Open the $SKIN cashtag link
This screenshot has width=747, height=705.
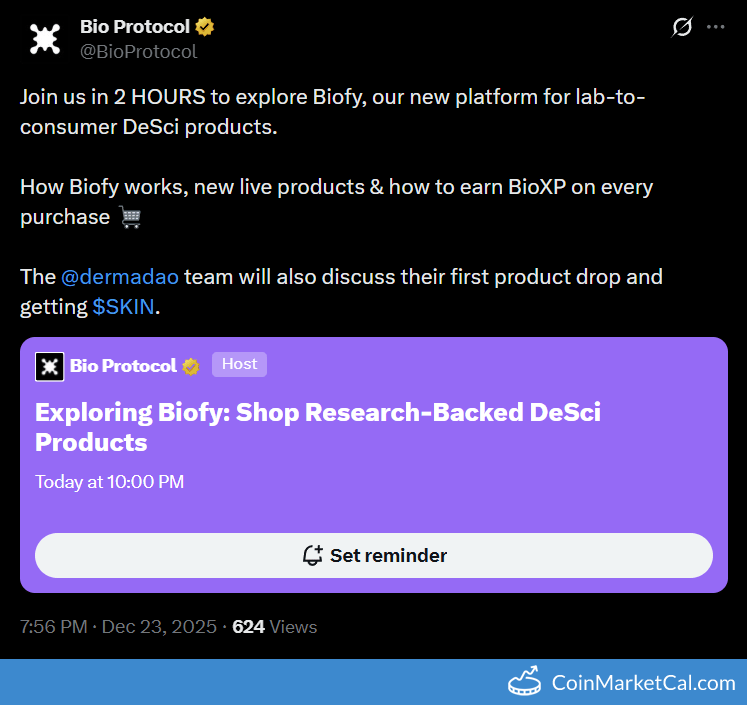(124, 307)
